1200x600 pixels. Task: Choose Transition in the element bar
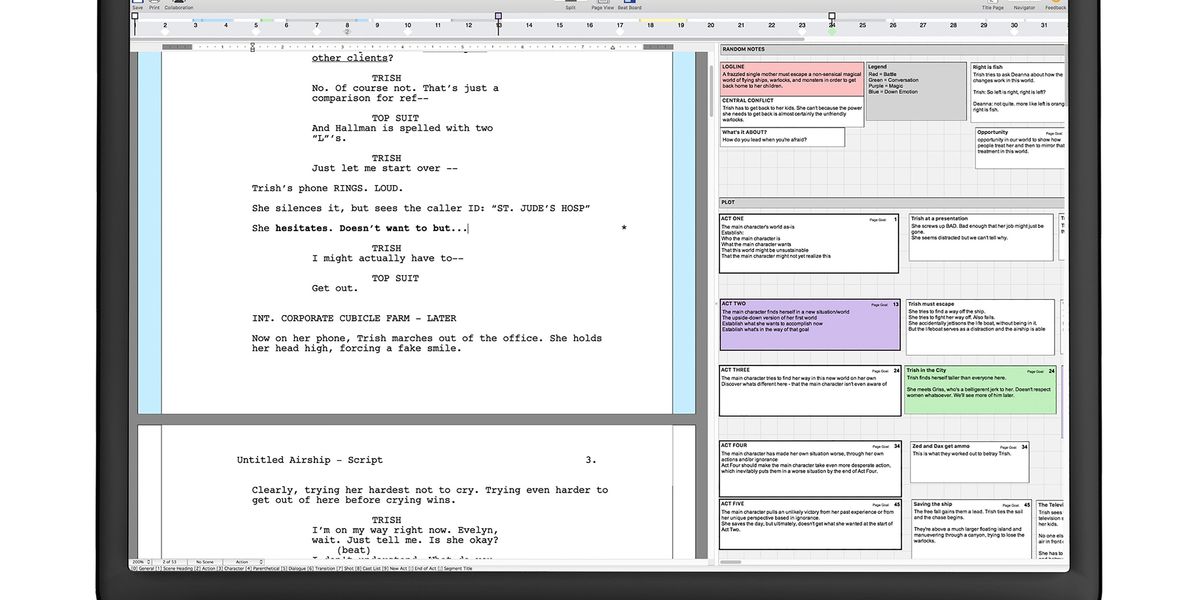tap(325, 569)
